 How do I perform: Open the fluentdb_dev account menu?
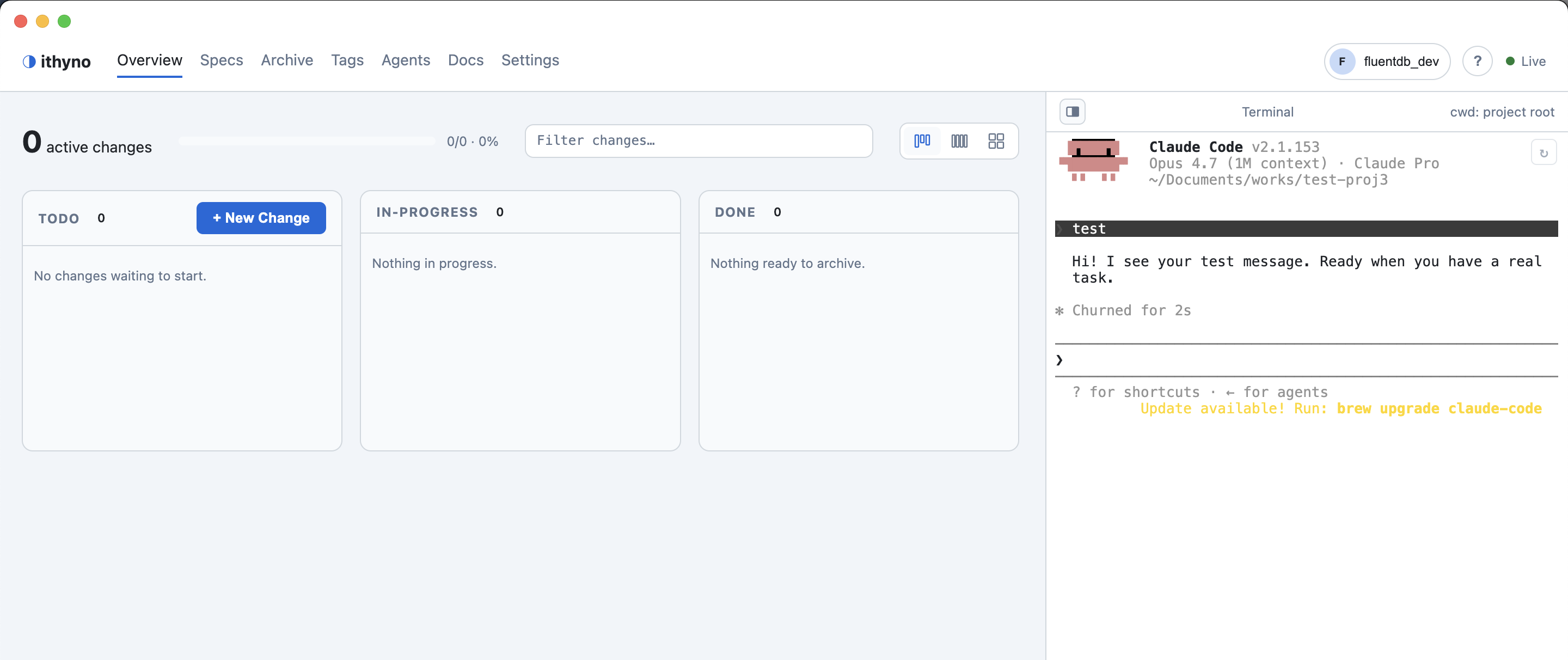tap(1387, 62)
